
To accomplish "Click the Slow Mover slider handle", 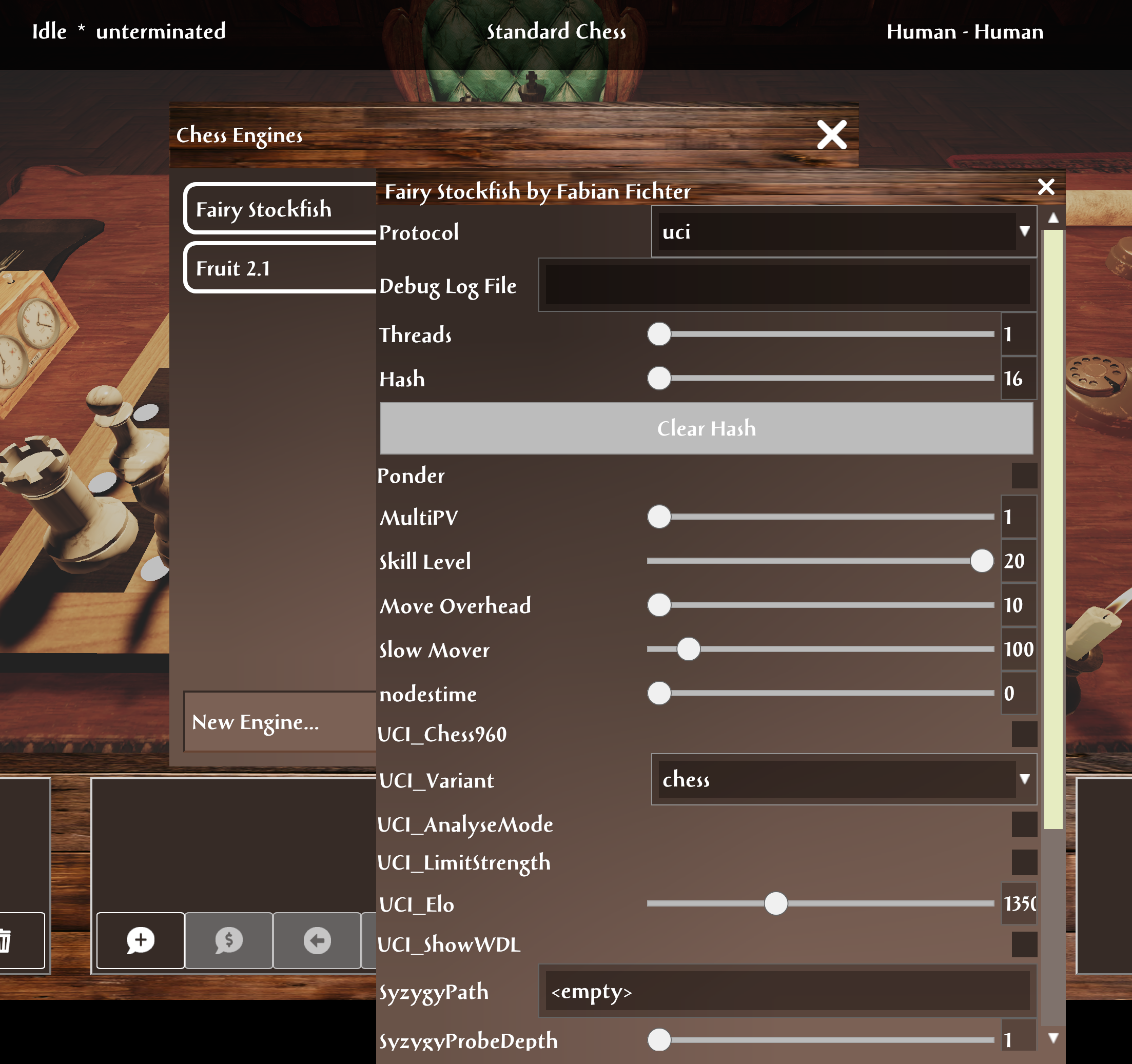I will [689, 649].
